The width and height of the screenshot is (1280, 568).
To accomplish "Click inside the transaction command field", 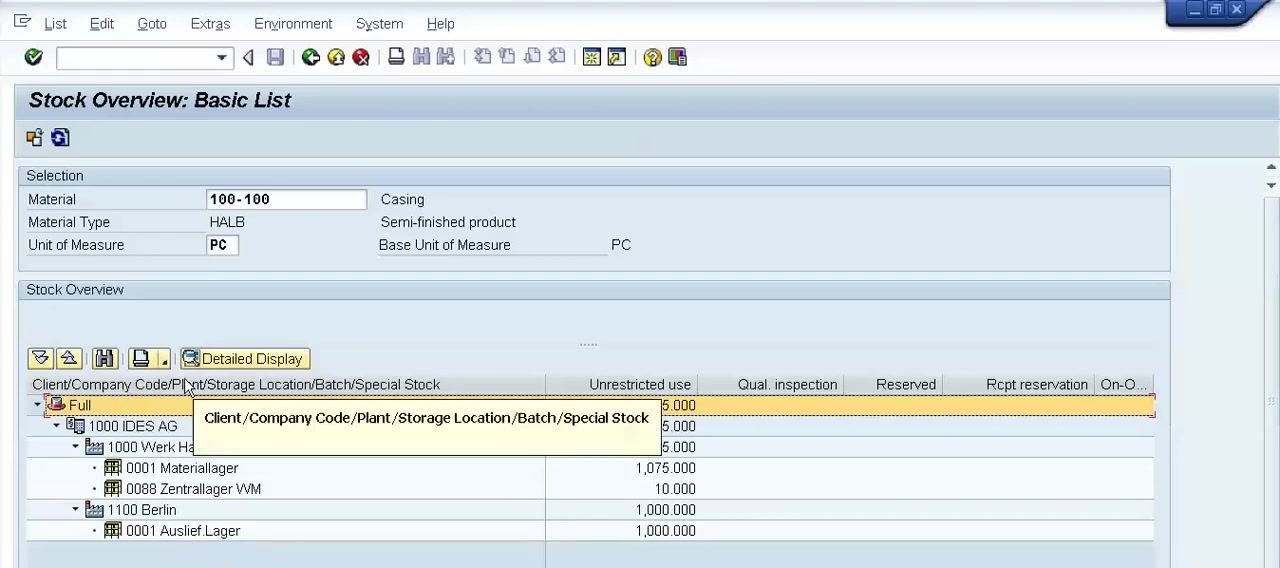I will [135, 58].
